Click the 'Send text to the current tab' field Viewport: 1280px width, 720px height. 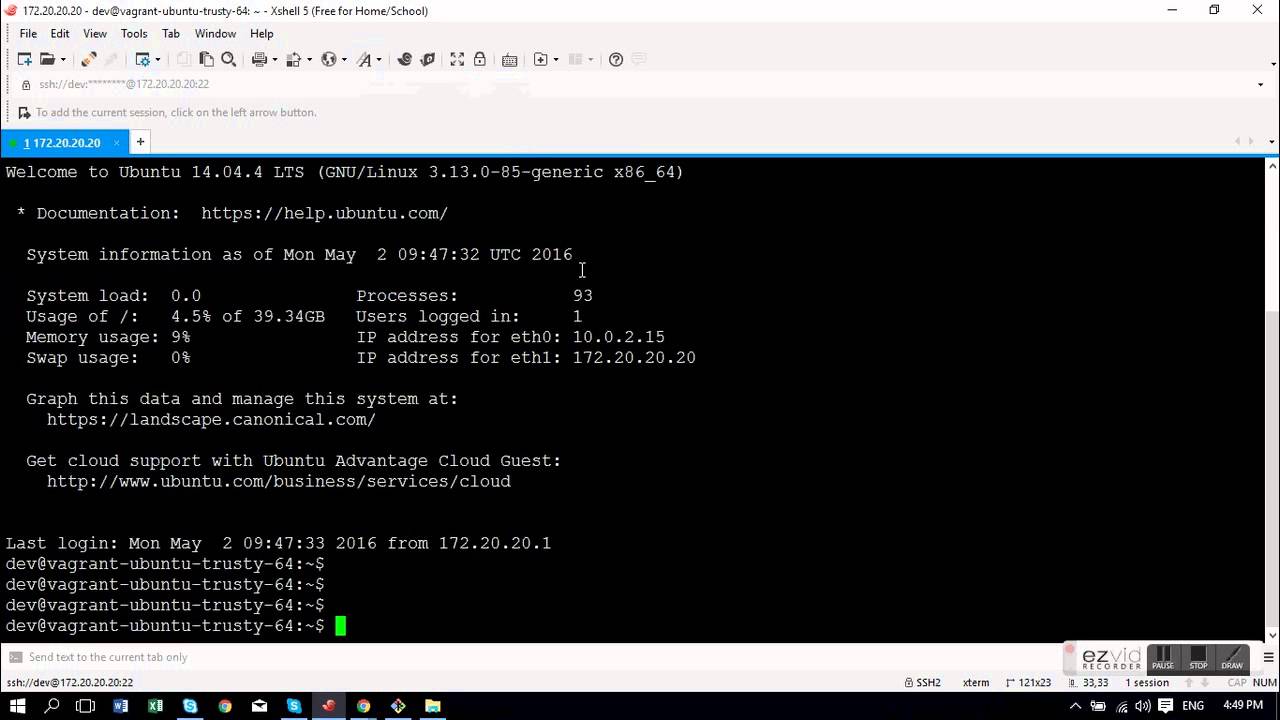tap(530, 657)
